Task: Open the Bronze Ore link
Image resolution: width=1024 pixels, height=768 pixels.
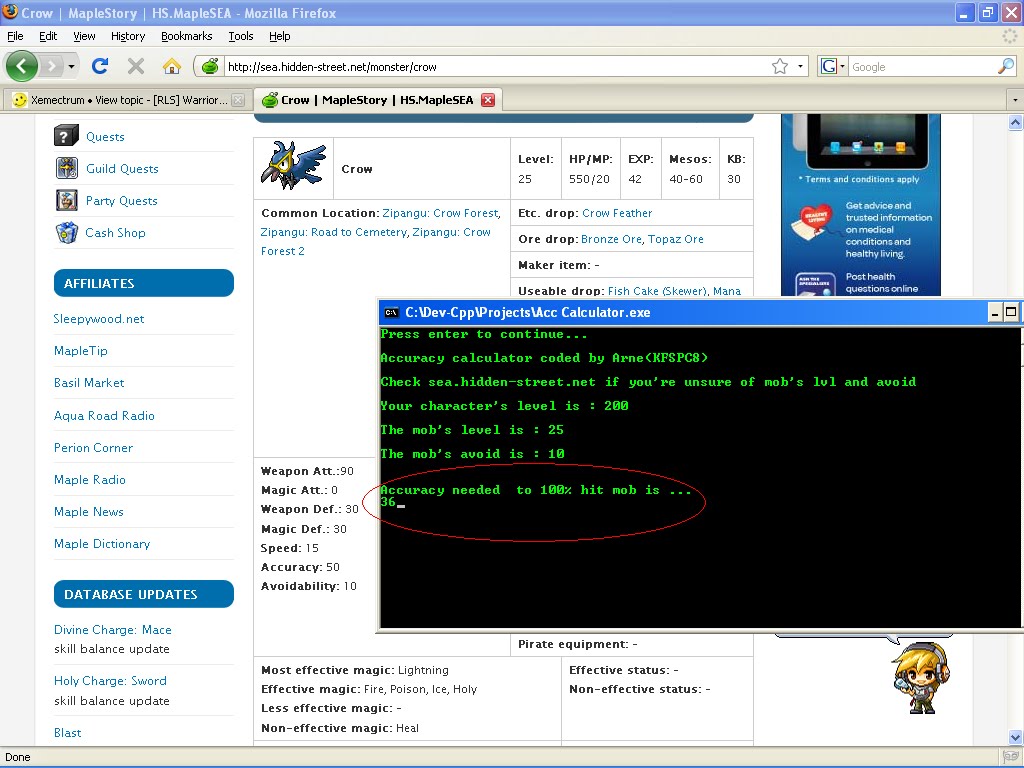Action: [x=611, y=239]
